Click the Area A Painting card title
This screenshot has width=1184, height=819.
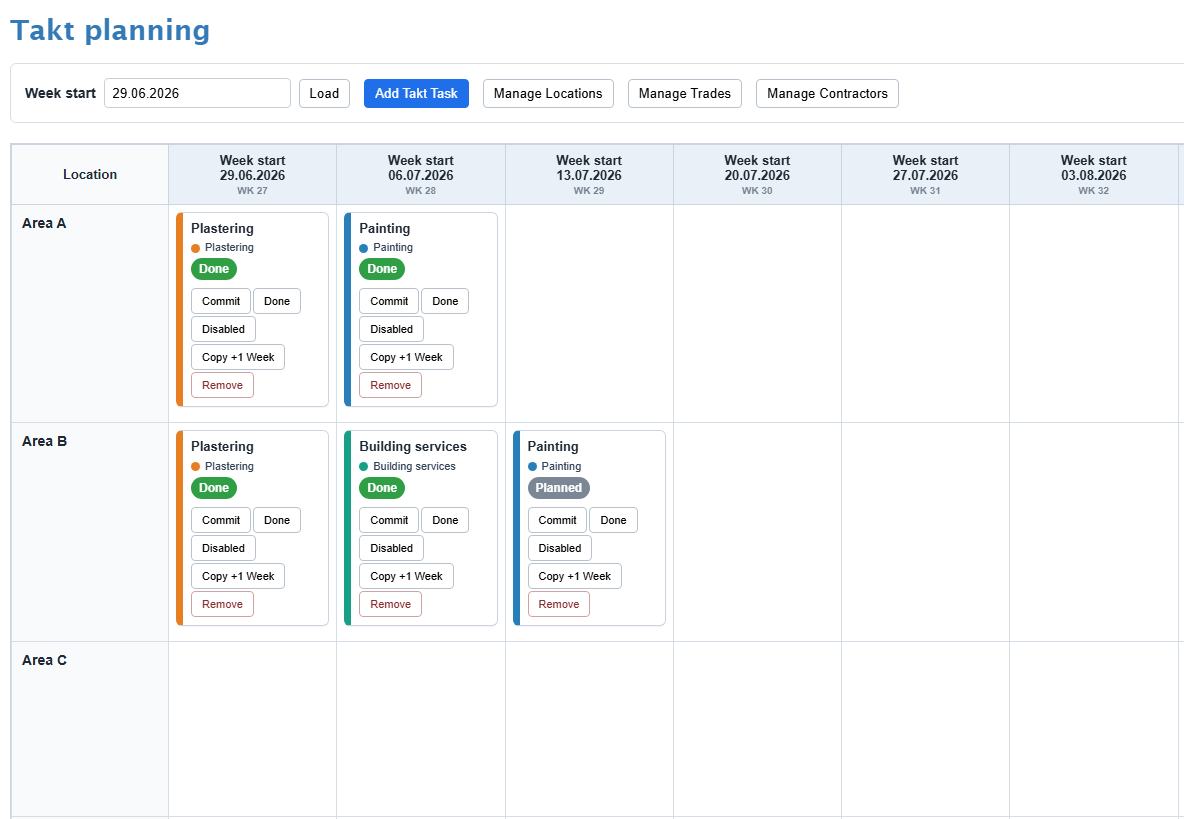(384, 228)
